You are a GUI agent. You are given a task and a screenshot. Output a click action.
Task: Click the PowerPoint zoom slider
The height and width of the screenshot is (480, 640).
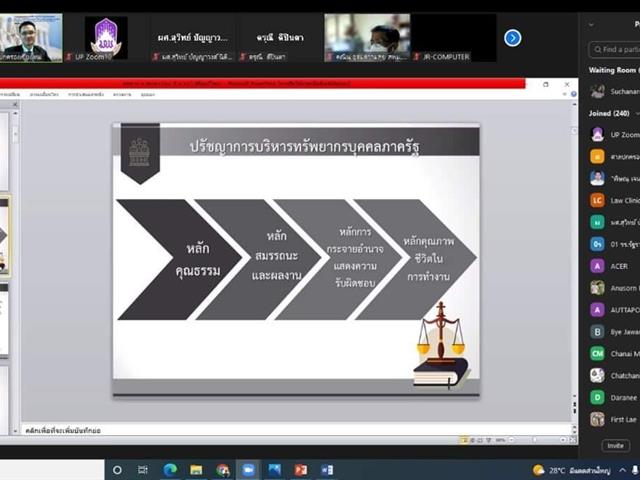point(536,440)
